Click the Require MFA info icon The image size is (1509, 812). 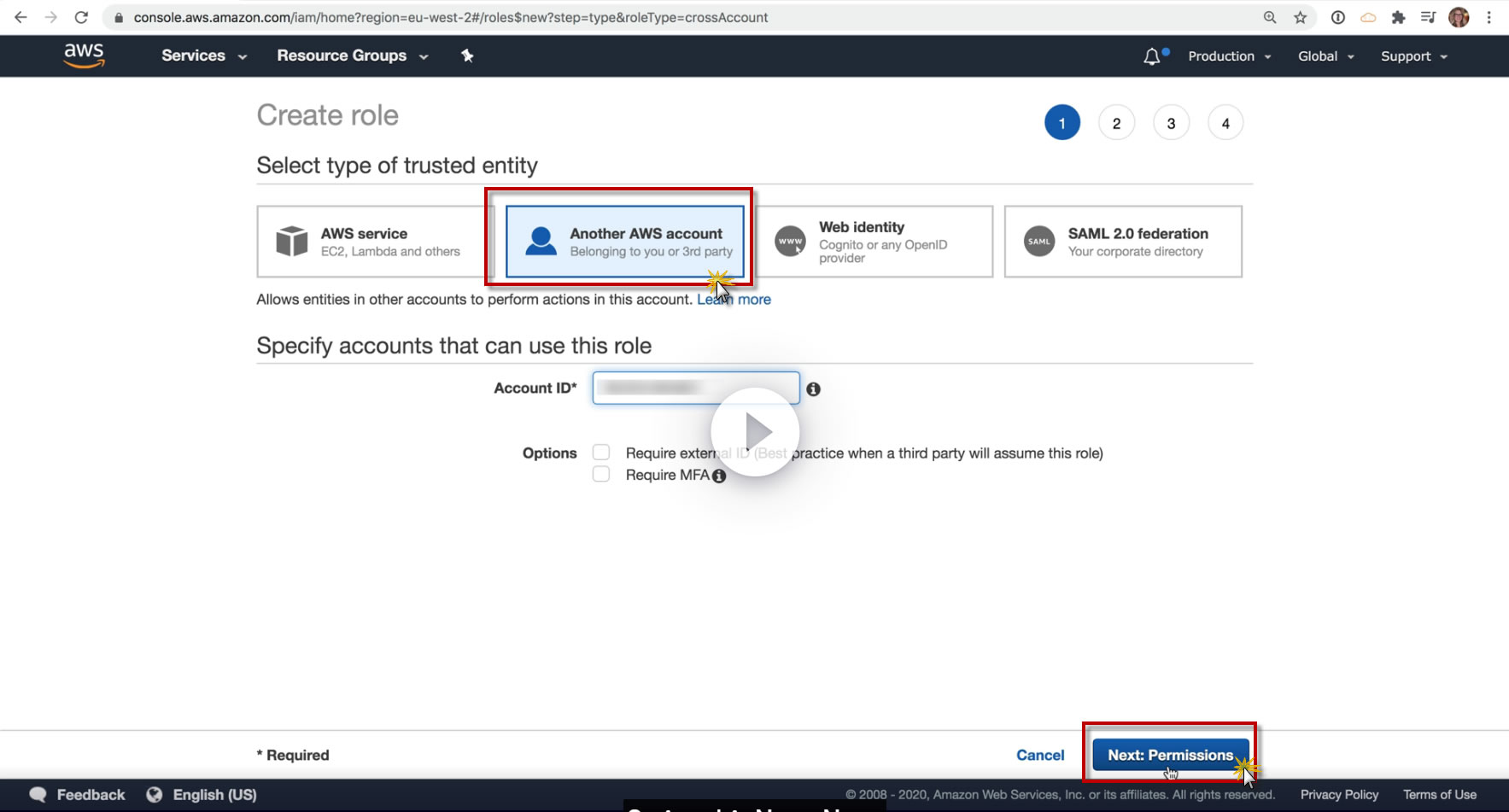click(x=719, y=476)
